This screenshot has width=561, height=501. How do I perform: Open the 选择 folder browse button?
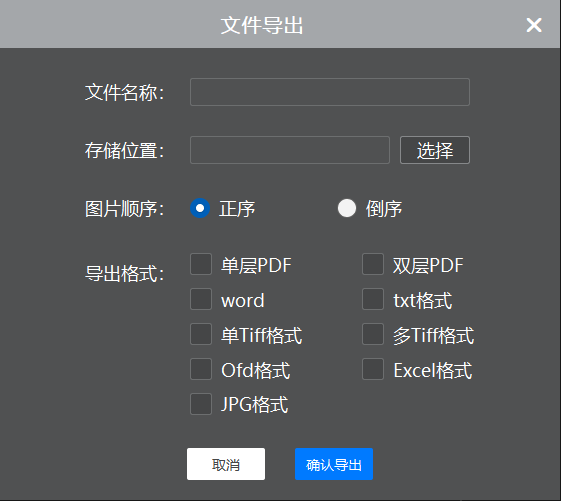click(435, 150)
